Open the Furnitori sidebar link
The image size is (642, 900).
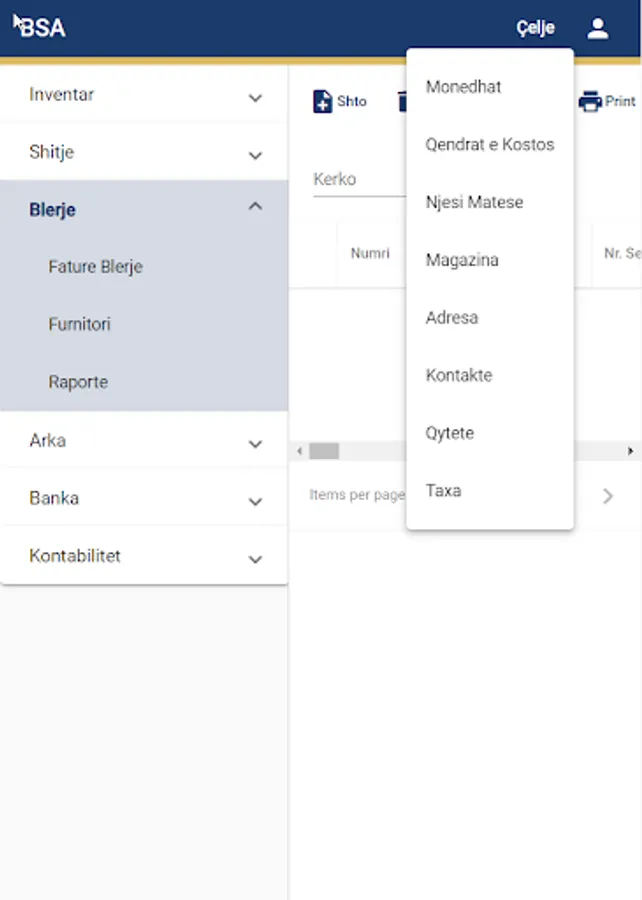[x=79, y=325]
